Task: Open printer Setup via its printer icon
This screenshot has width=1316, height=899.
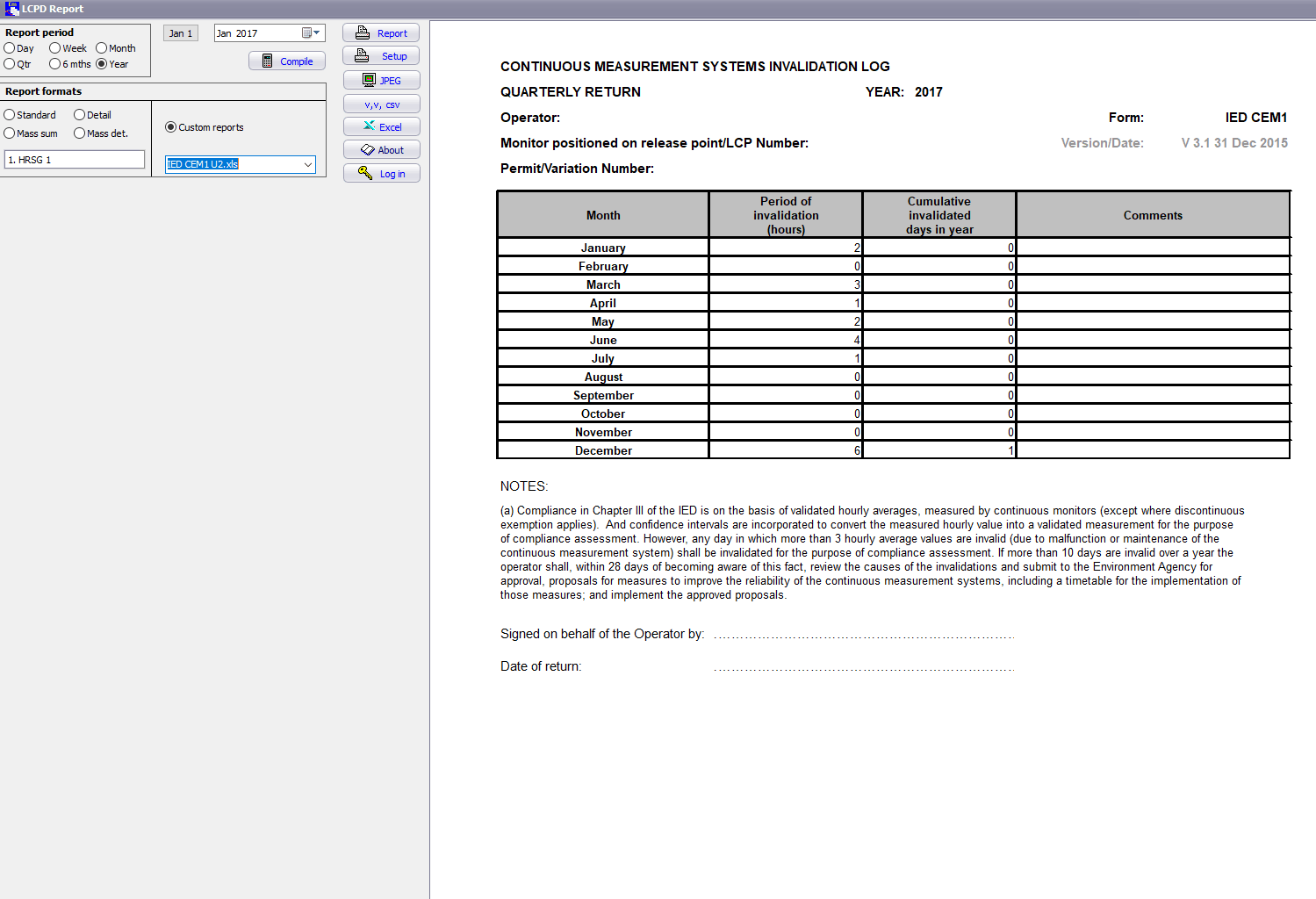Action: (x=362, y=56)
